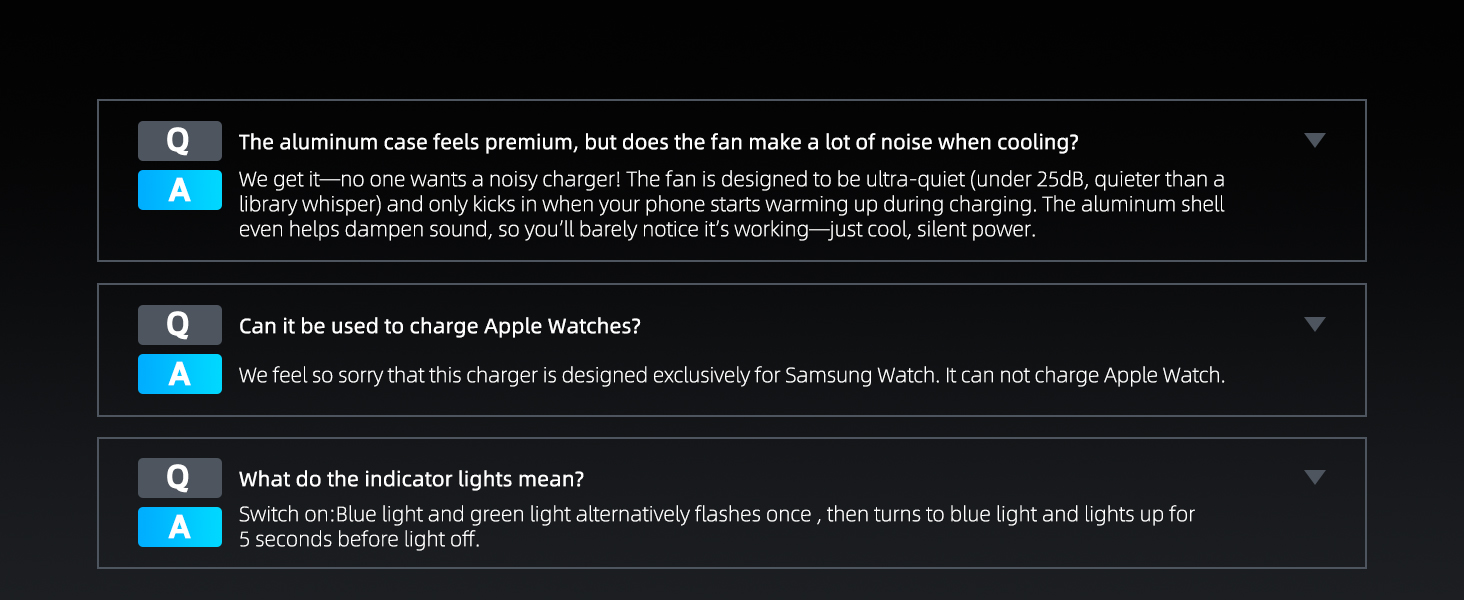Select "What do the indicator lights mean?" question
1464x600 pixels.
pyautogui.click(x=411, y=479)
